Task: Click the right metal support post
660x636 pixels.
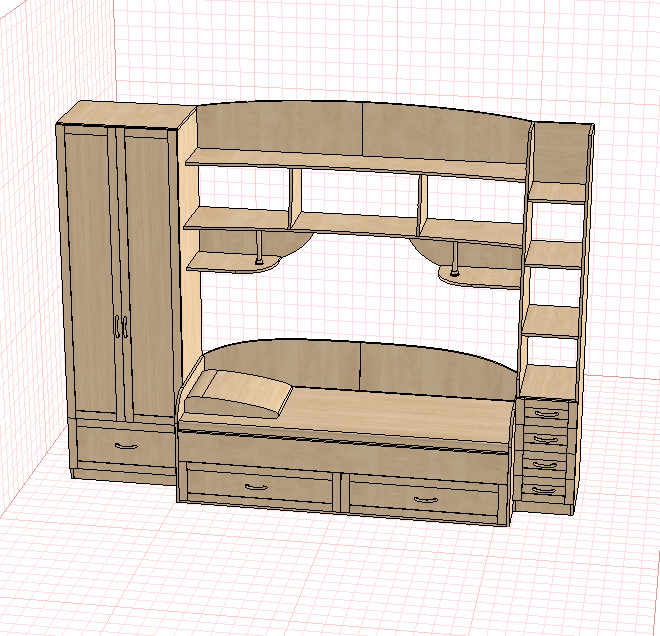Action: point(455,258)
